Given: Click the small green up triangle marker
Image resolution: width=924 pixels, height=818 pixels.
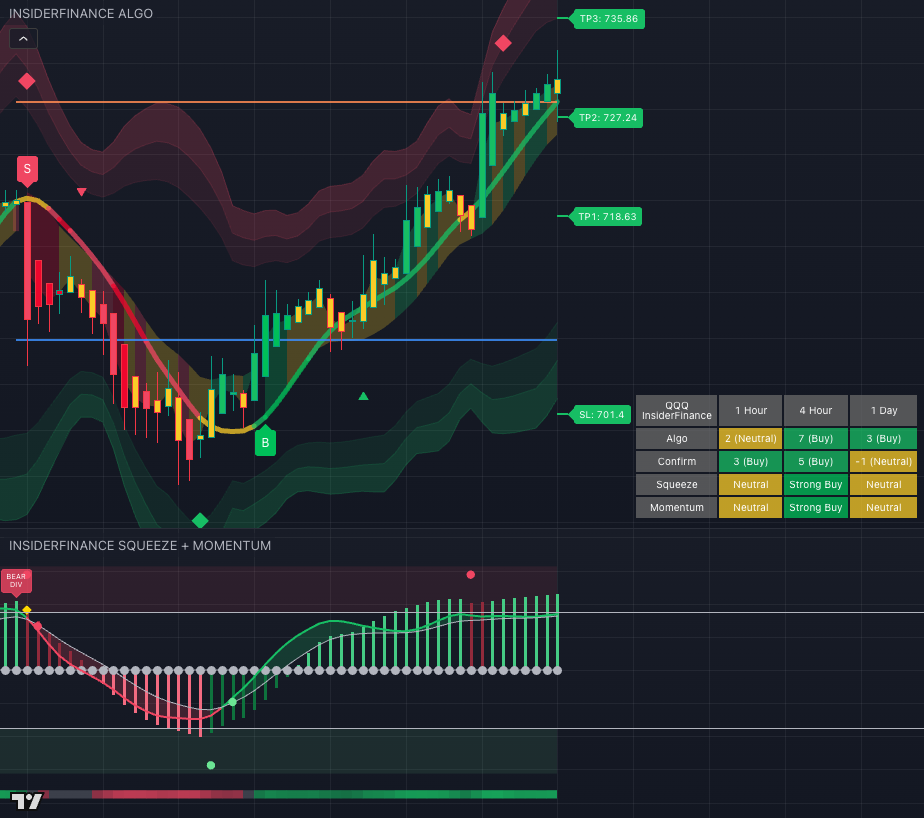Looking at the screenshot, I should tap(364, 396).
